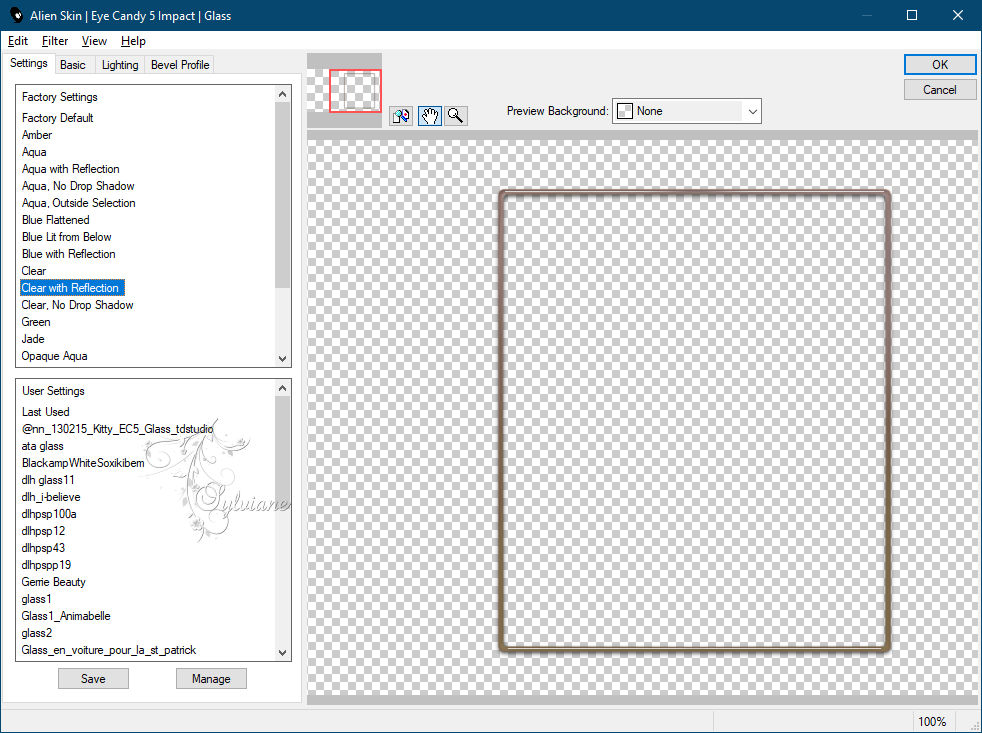Image resolution: width=982 pixels, height=733 pixels.
Task: Select Aqua, No Drop Shadow preset
Action: click(x=78, y=185)
